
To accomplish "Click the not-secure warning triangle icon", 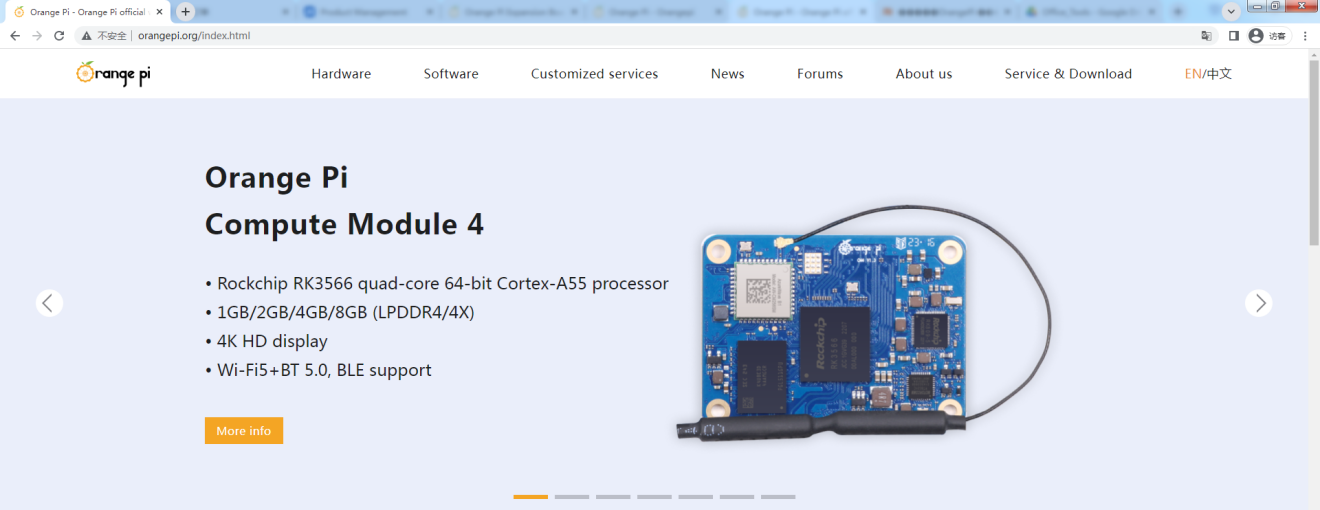I will [x=87, y=36].
